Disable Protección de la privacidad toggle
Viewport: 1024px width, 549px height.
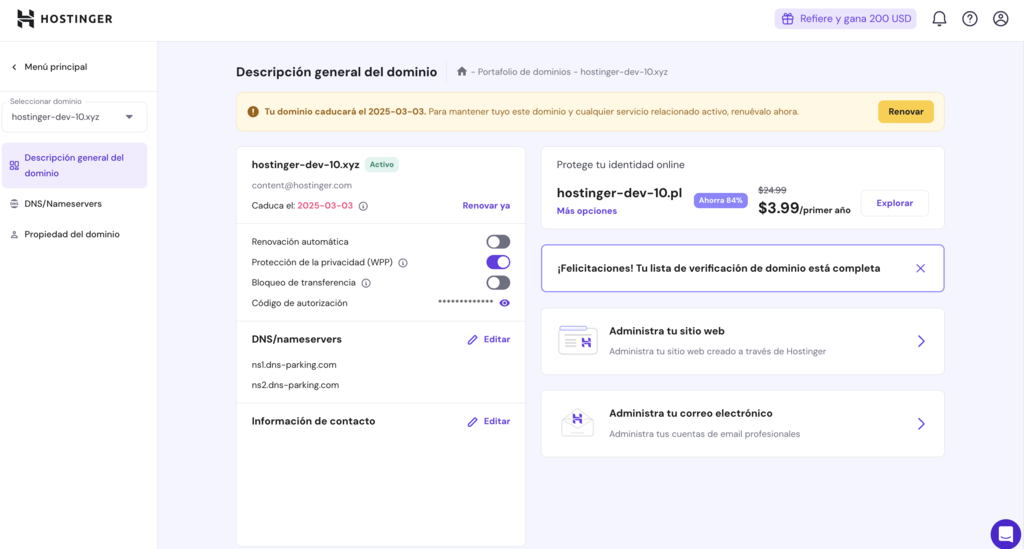click(498, 262)
